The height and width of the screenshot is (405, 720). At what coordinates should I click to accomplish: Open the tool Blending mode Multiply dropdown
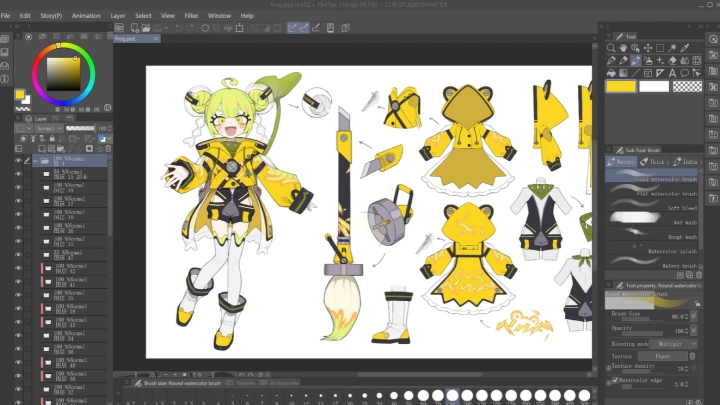(x=674, y=343)
